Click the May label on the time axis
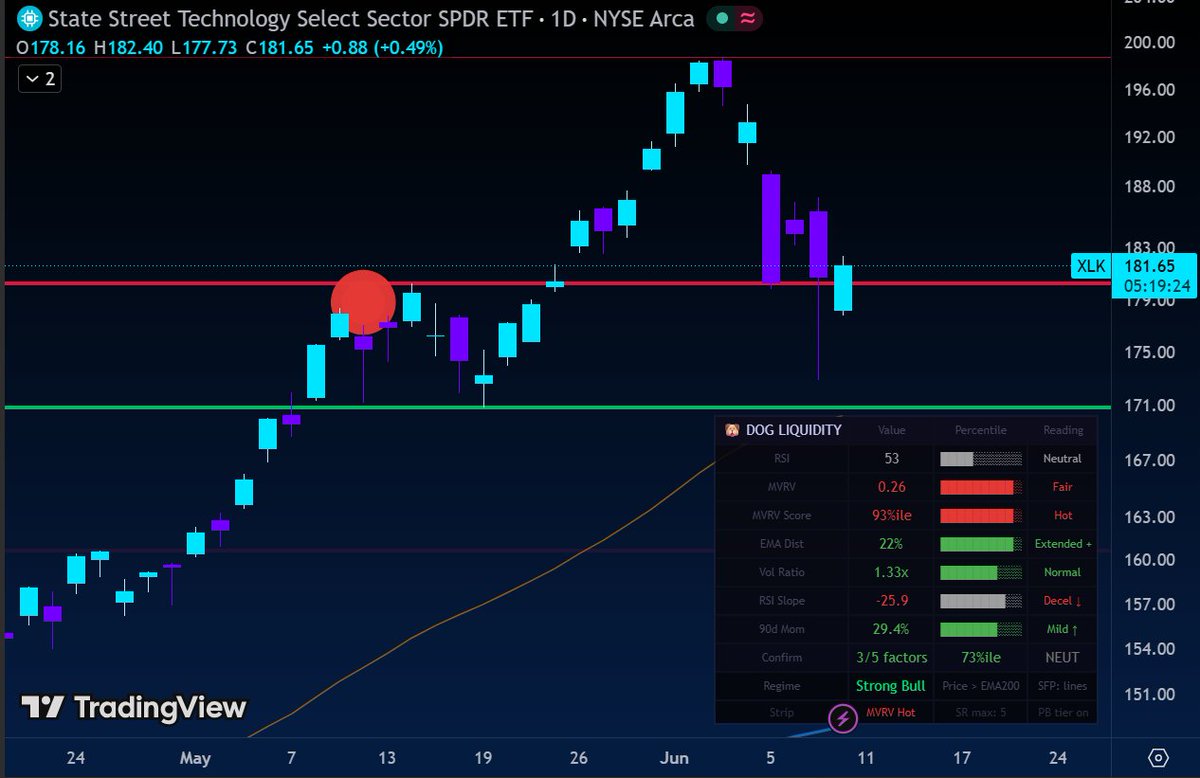The height and width of the screenshot is (778, 1200). pyautogui.click(x=195, y=758)
